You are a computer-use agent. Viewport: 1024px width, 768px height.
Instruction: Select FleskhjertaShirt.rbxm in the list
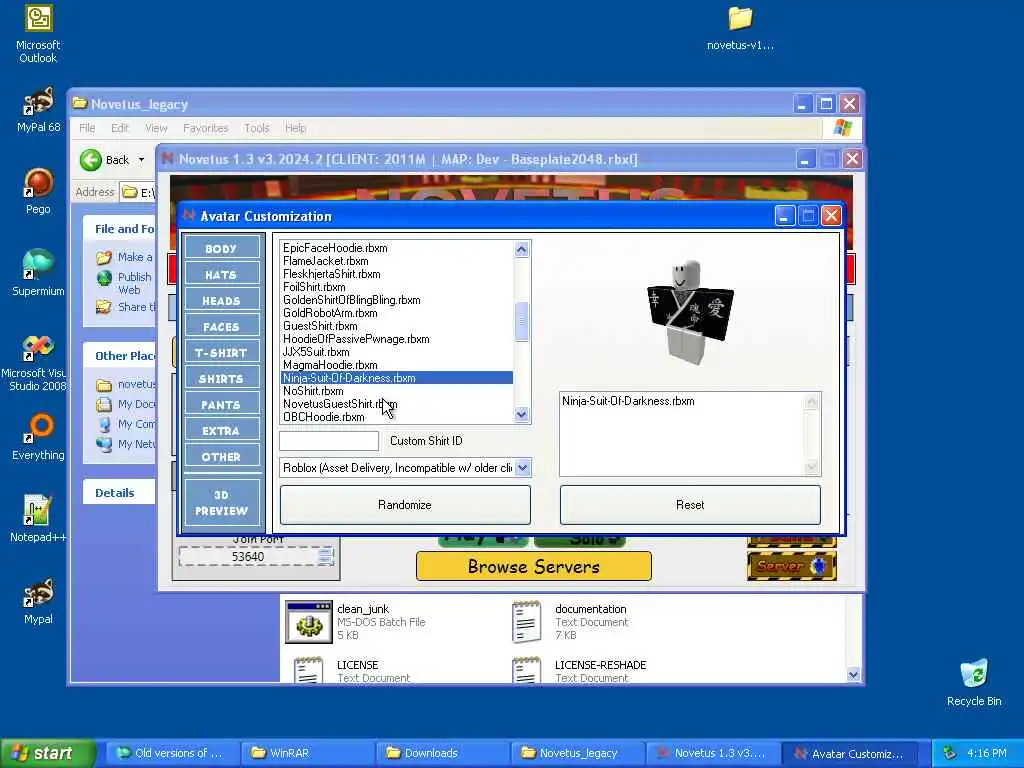tap(331, 274)
